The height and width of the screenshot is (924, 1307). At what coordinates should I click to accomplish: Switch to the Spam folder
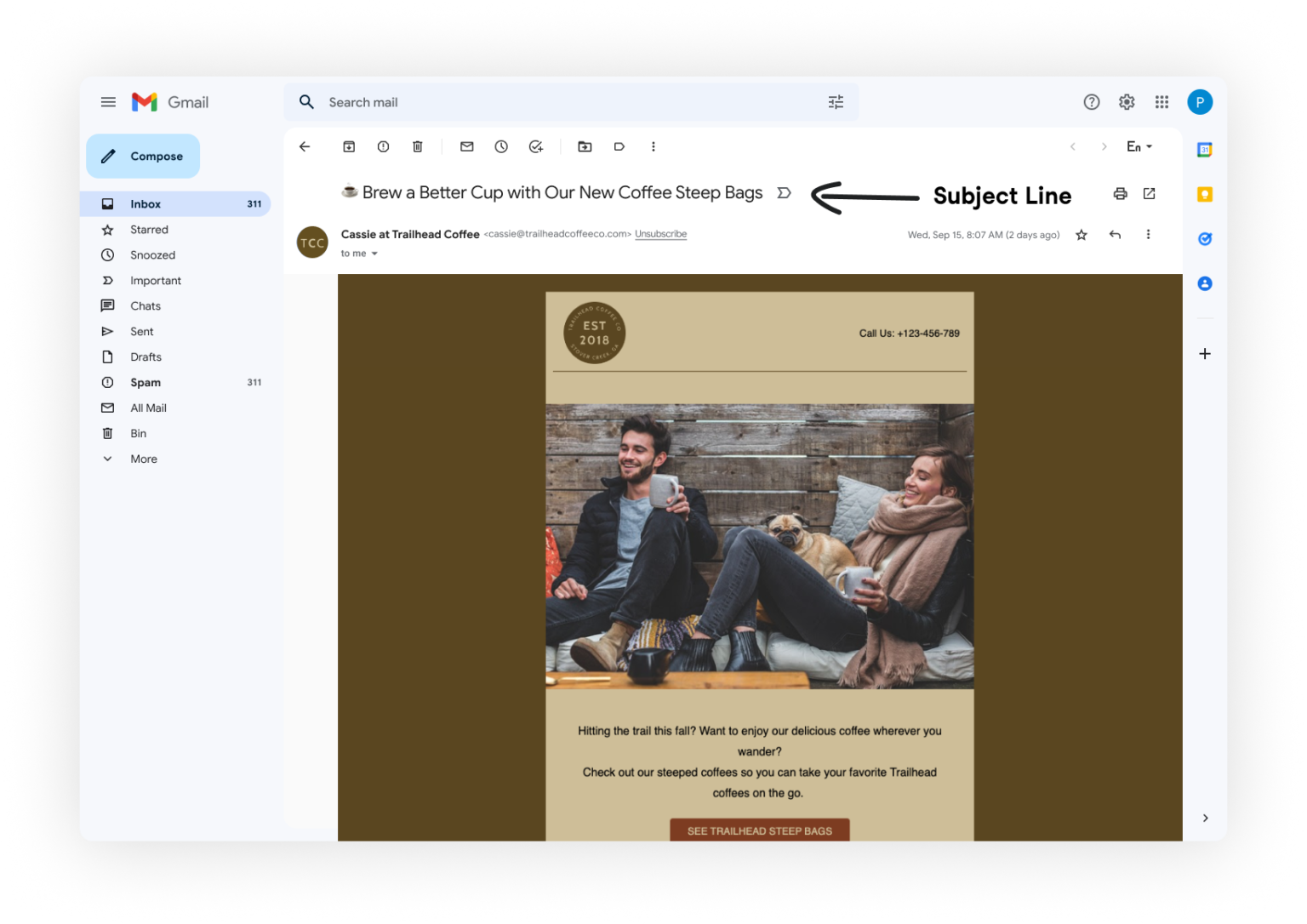[x=146, y=382]
